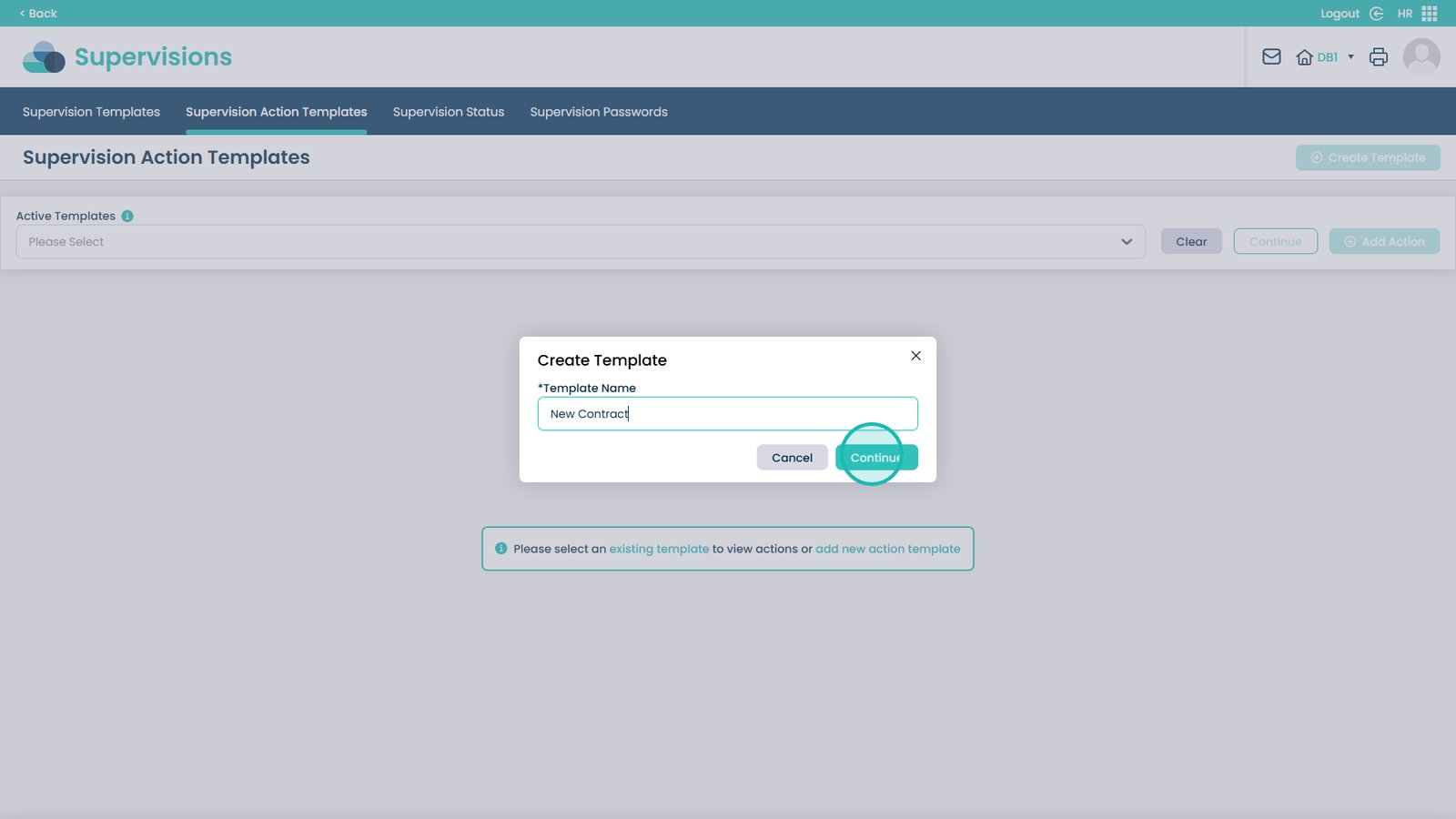Click the Supervisions cloud logo
This screenshot has height=819, width=1456.
(x=44, y=57)
